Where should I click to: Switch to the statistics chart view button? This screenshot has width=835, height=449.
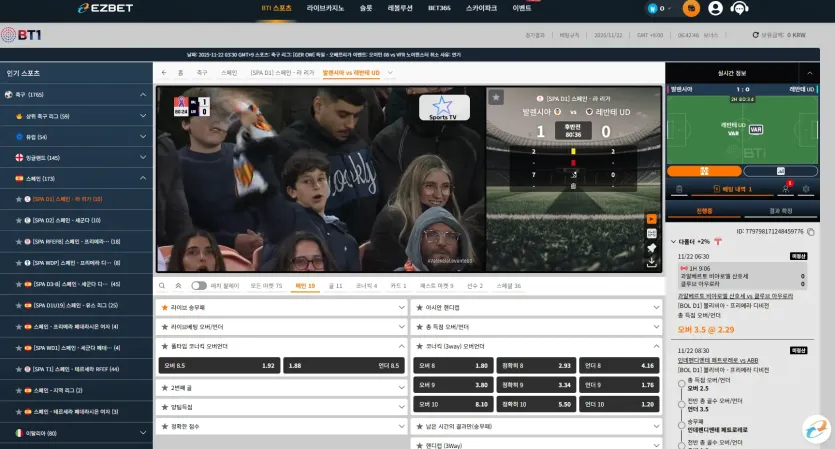point(780,171)
